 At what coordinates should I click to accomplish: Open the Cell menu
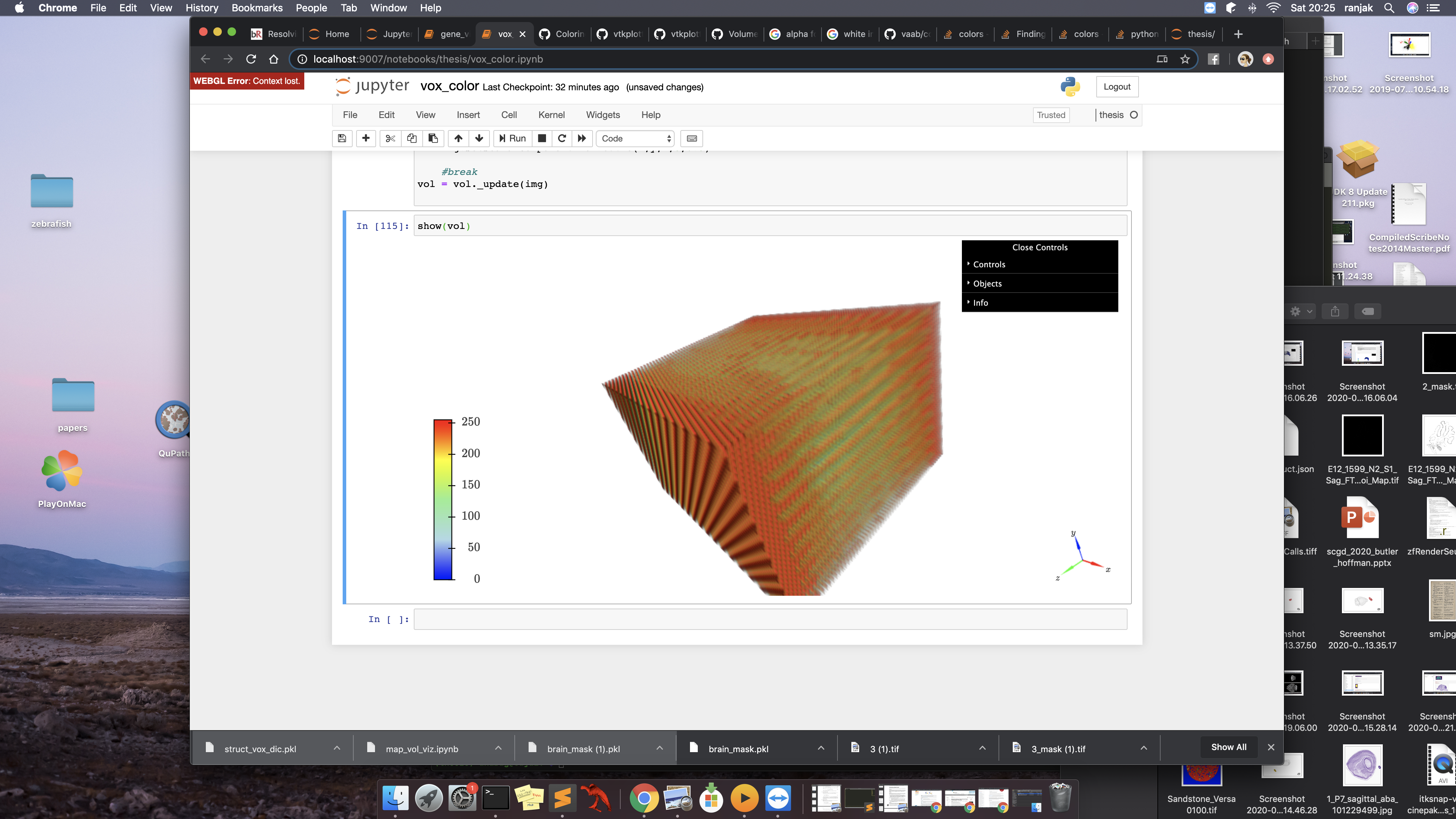[509, 115]
